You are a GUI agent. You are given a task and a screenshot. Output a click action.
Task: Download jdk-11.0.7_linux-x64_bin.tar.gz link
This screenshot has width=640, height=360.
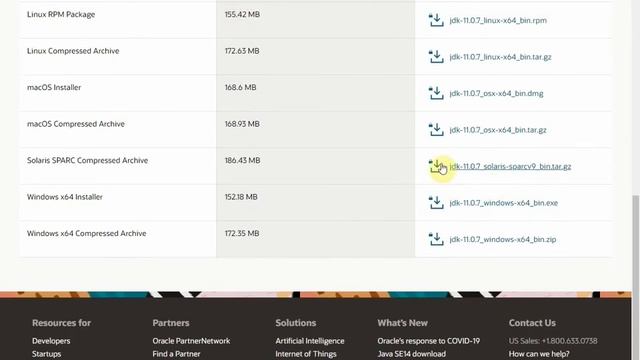[x=500, y=57]
